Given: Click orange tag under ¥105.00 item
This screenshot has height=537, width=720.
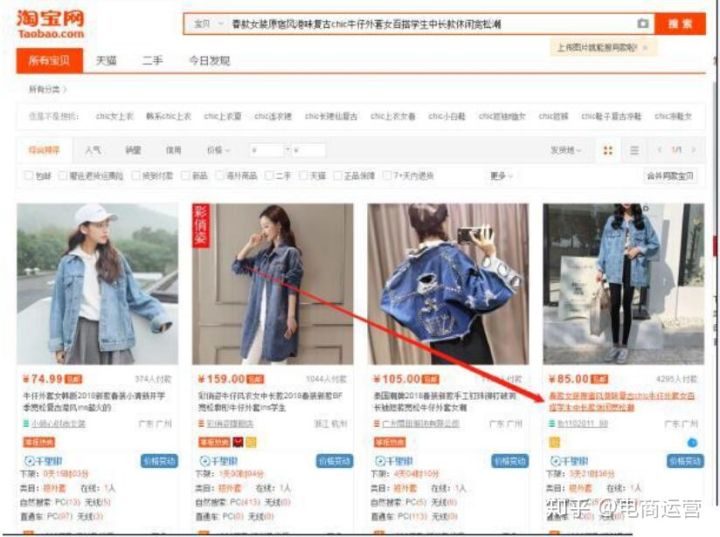Looking at the screenshot, I should coord(389,442).
